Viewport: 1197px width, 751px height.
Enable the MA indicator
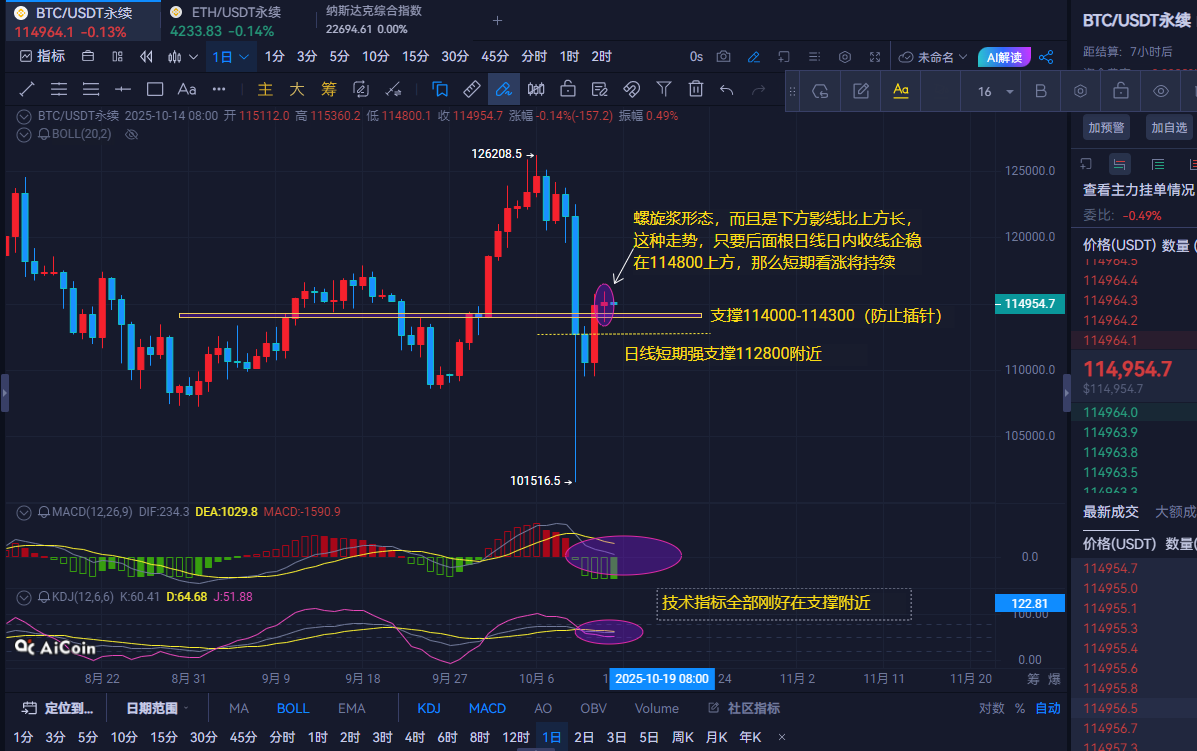coord(239,708)
